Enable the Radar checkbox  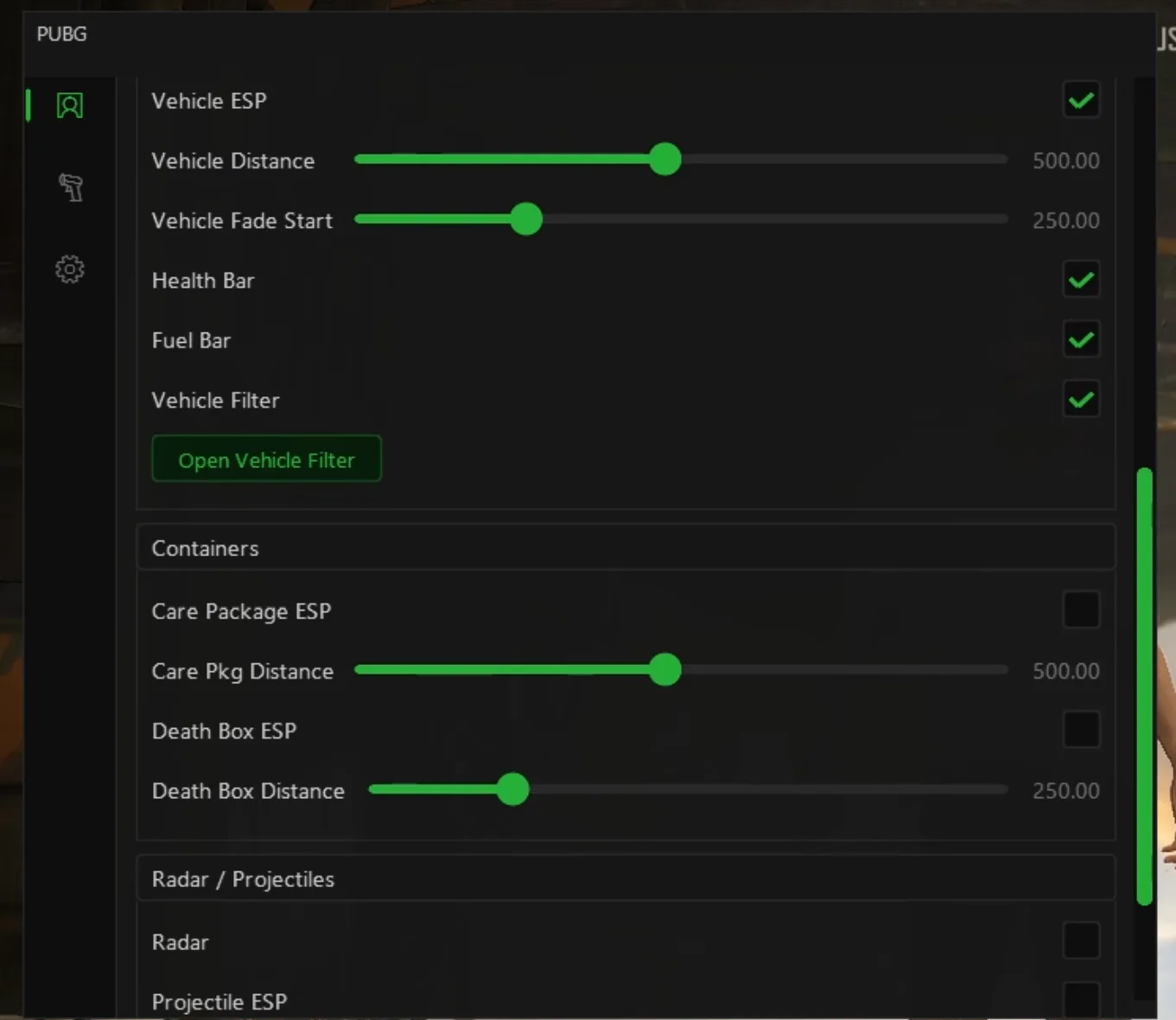1081,941
